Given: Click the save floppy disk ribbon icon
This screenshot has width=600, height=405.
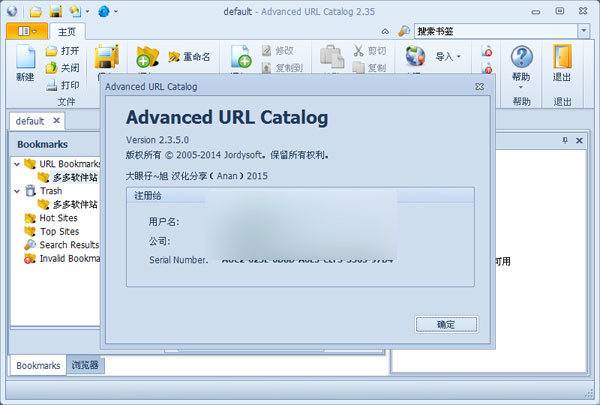Looking at the screenshot, I should (107, 57).
